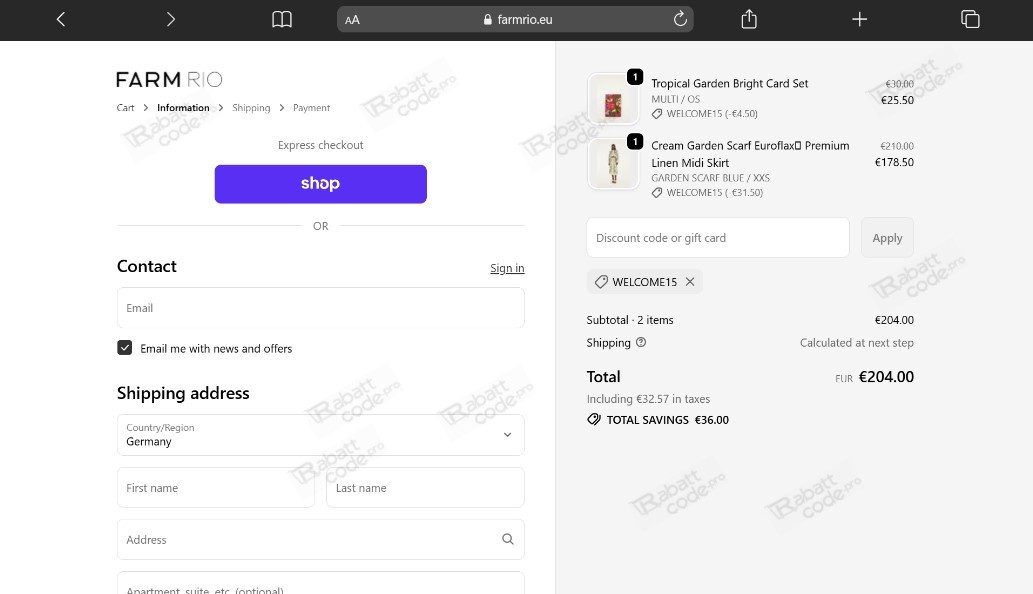Show all tabs with the tabs overview icon
1033x594 pixels.
[969, 19]
